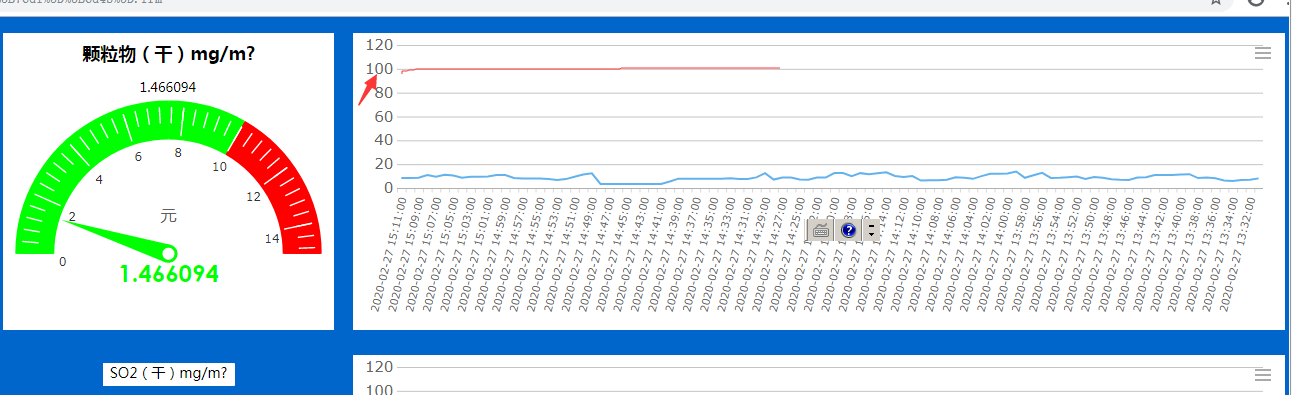Click the blue help question-mark icon
Screen dimensions: 1292x395
coord(849,230)
